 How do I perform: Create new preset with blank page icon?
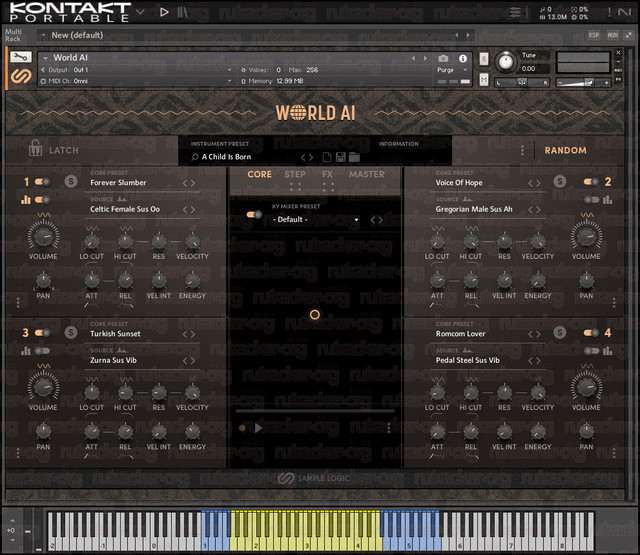click(x=327, y=157)
